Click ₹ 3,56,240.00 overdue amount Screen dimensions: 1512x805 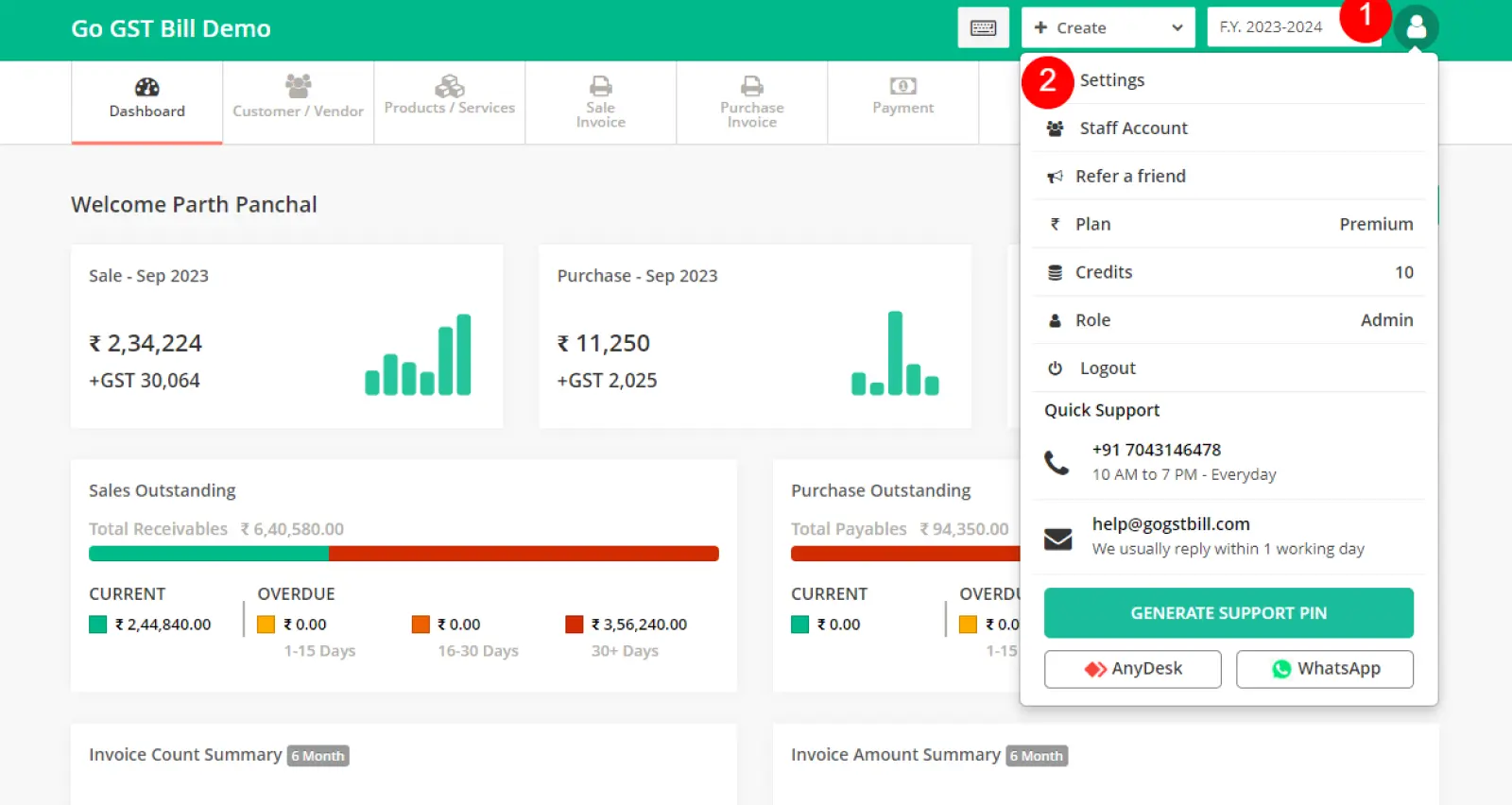click(639, 625)
